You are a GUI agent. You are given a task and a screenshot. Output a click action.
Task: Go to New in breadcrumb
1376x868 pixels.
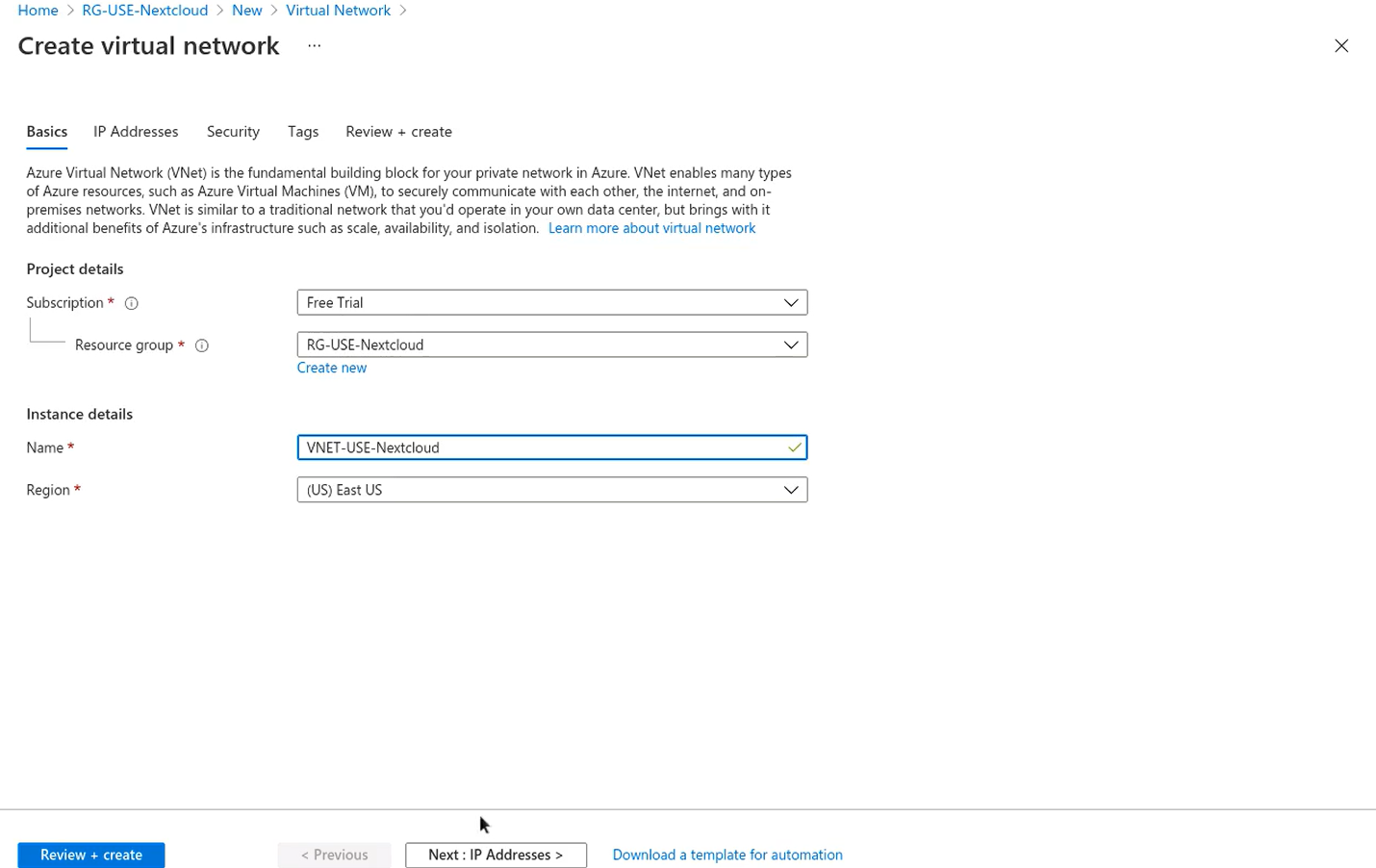pyautogui.click(x=247, y=10)
